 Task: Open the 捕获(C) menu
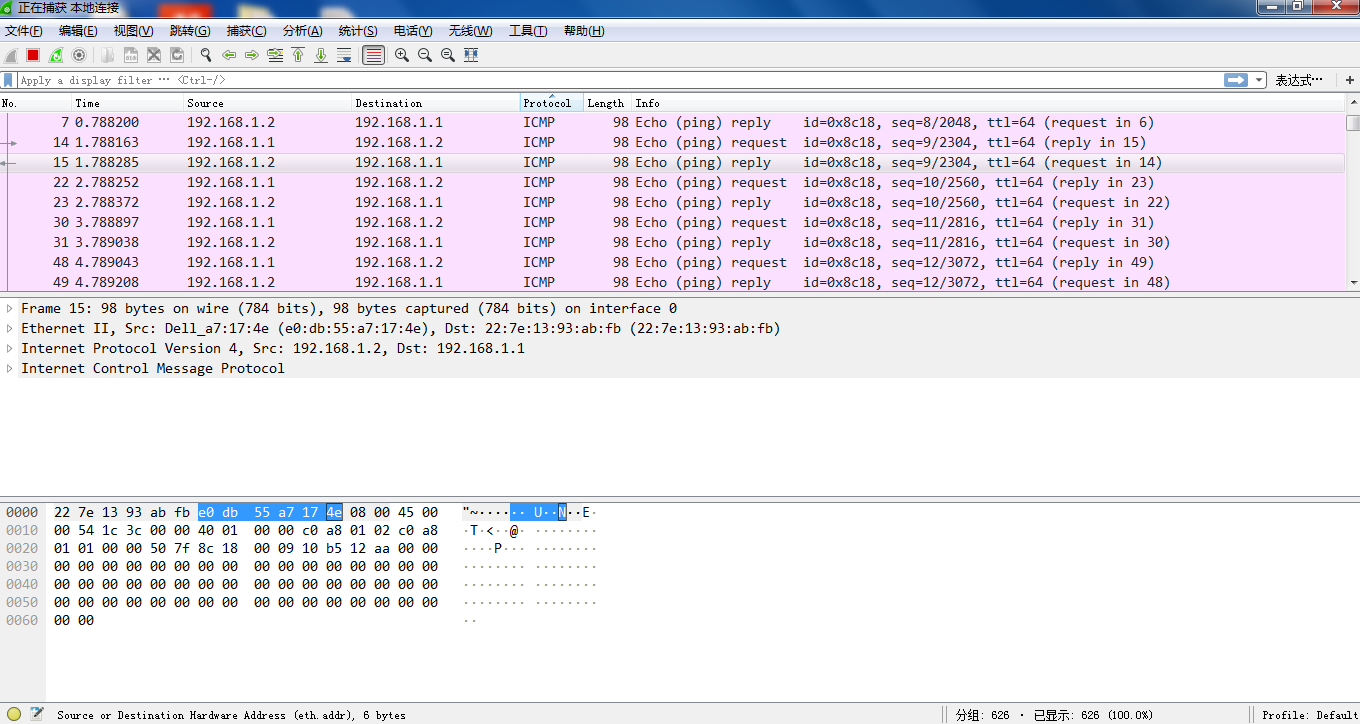247,31
